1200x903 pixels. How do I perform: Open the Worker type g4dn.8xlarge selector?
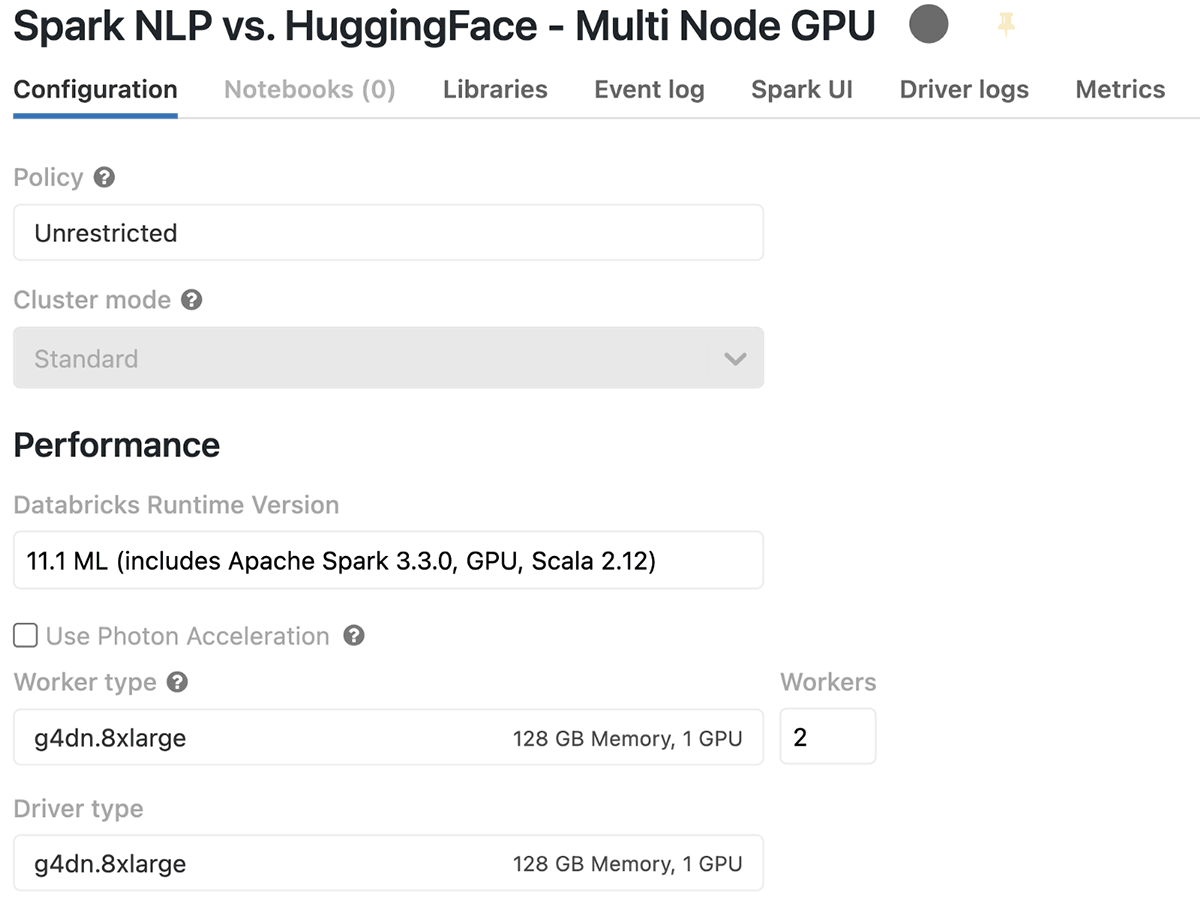(x=388, y=738)
